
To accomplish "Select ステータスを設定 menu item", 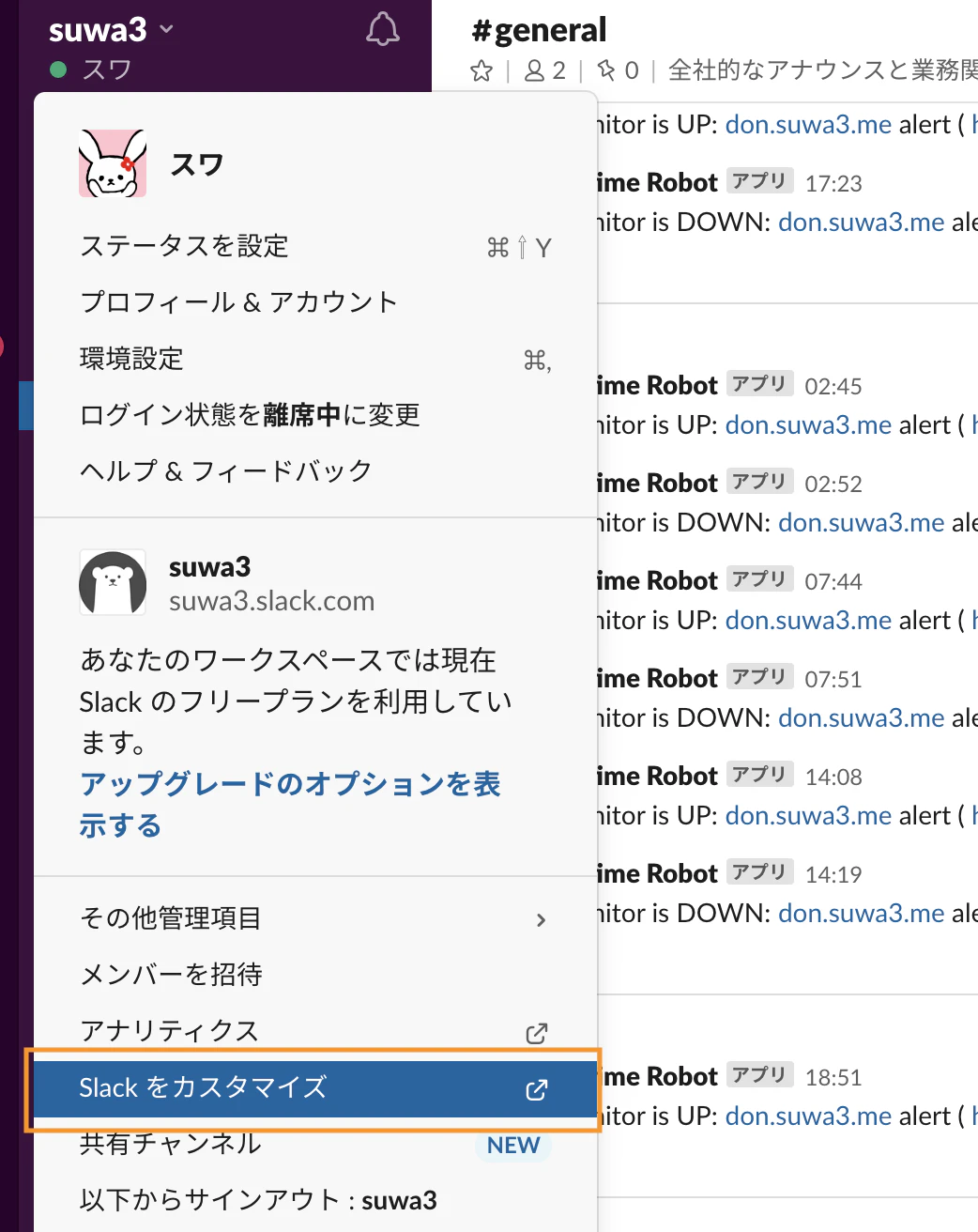I will point(315,246).
